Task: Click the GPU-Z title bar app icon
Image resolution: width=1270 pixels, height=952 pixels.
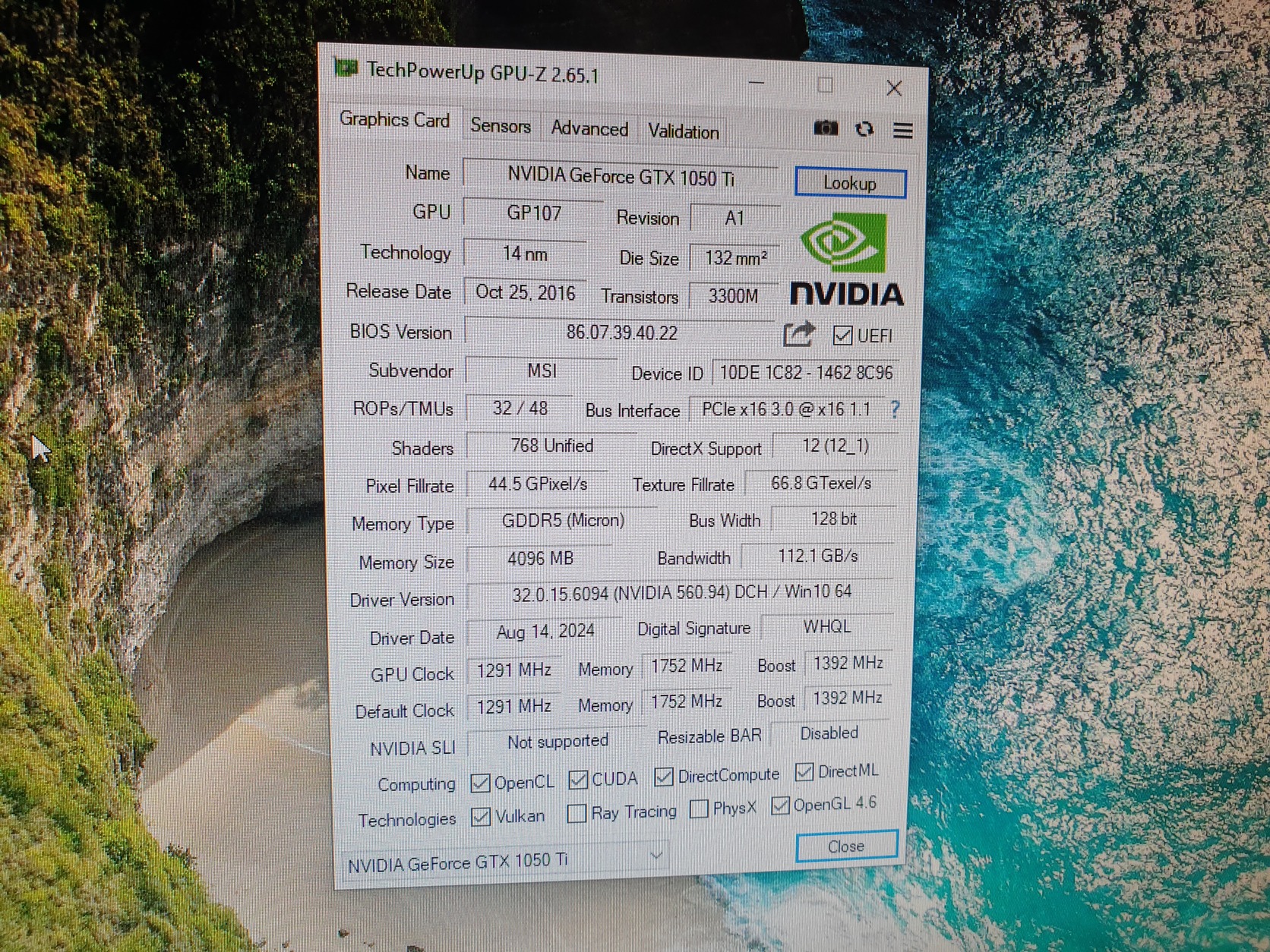Action: (346, 68)
